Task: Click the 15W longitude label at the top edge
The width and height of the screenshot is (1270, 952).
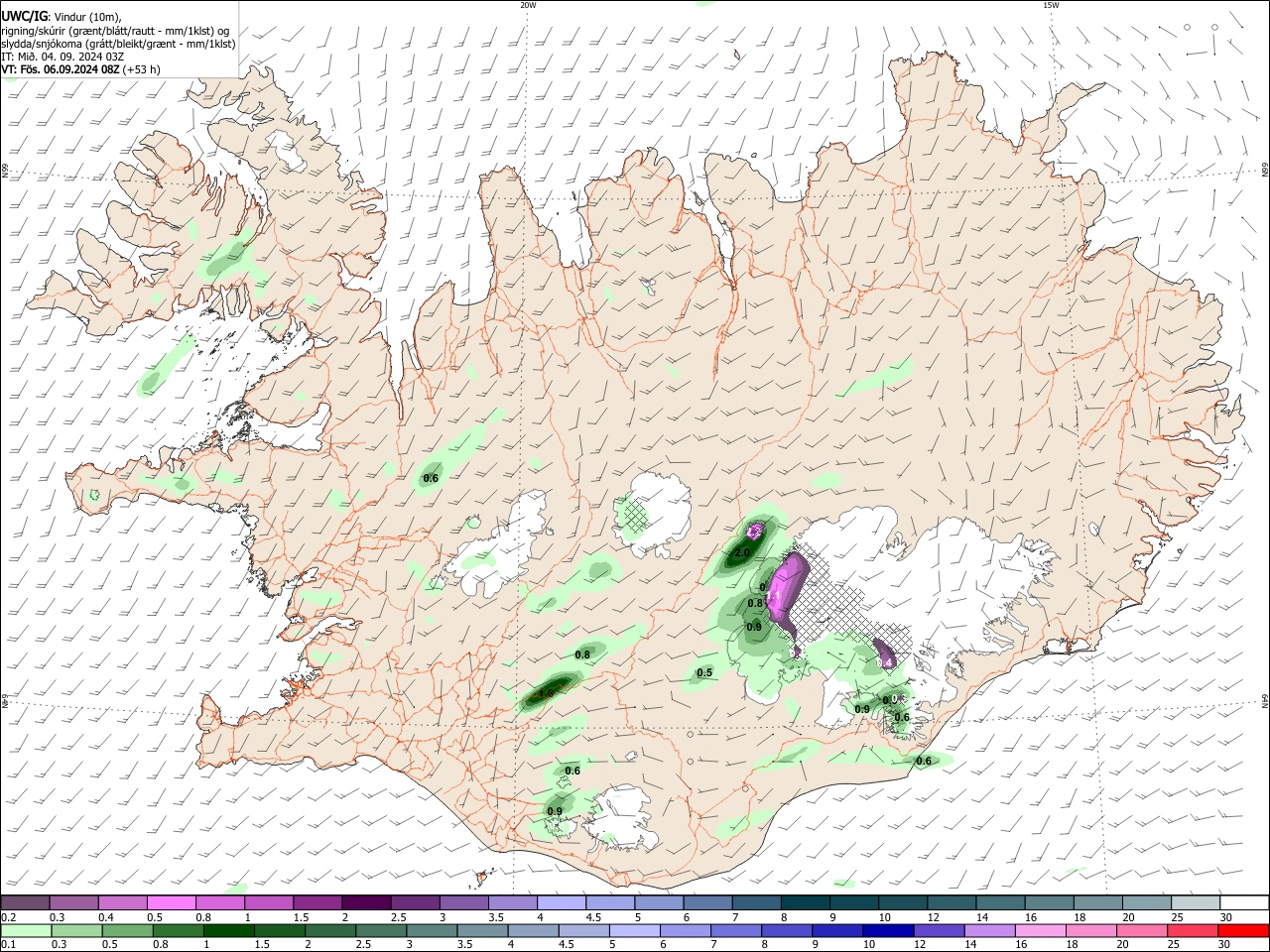Action: click(1051, 5)
